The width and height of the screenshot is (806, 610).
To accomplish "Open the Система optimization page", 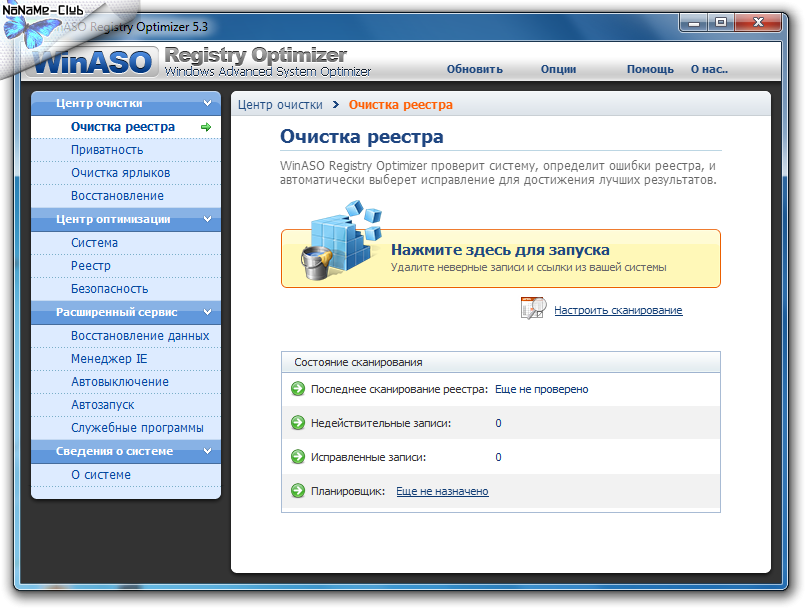I will [126, 243].
